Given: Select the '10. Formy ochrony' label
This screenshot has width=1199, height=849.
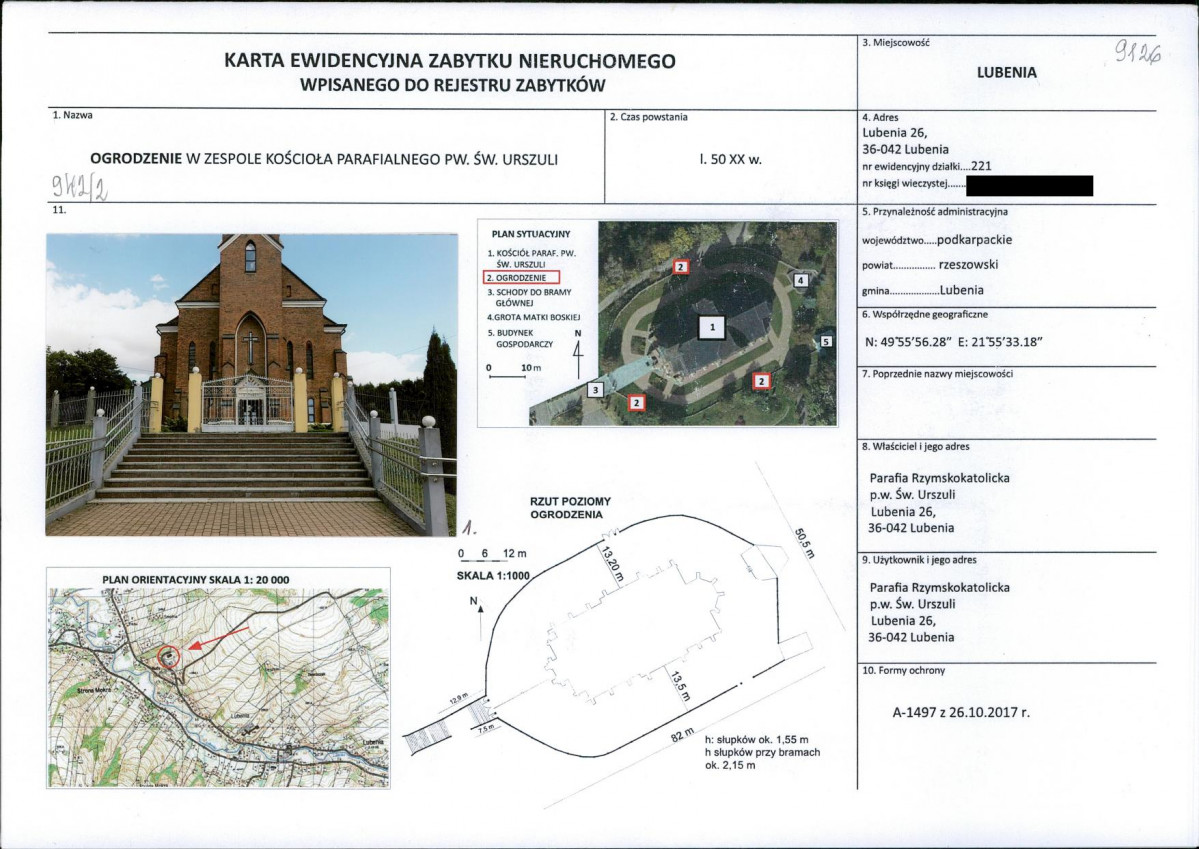Looking at the screenshot, I should click(x=904, y=671).
